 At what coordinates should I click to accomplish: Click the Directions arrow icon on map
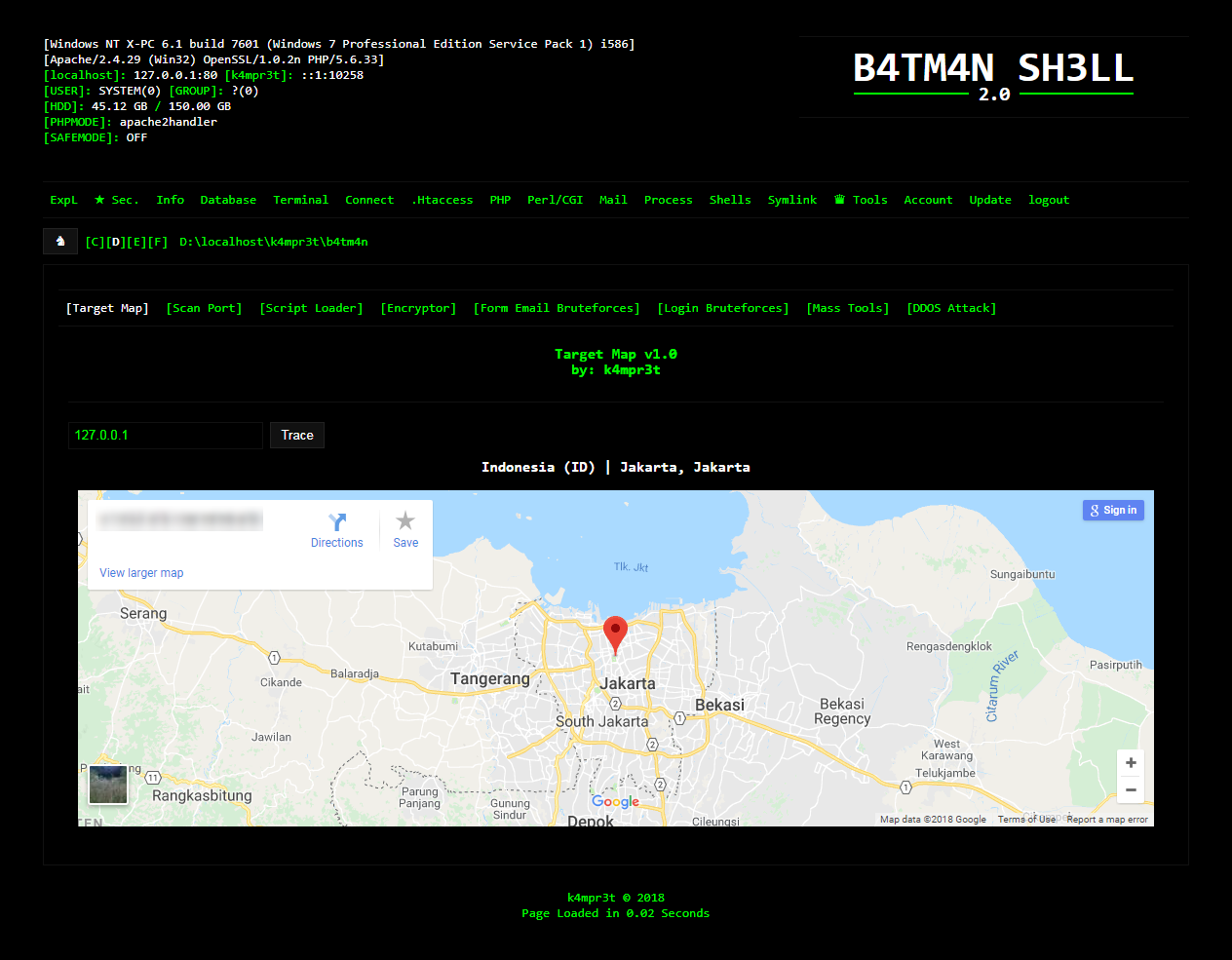337,522
